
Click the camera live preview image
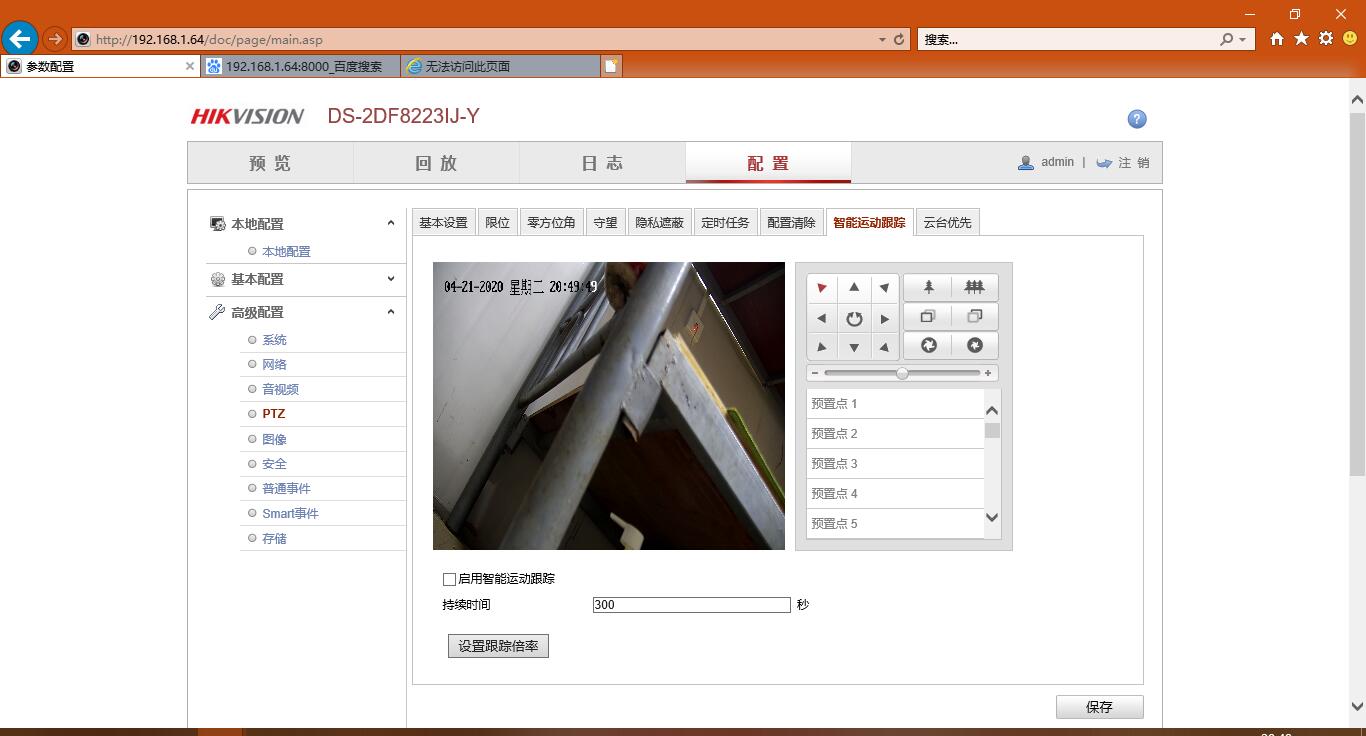(x=609, y=406)
